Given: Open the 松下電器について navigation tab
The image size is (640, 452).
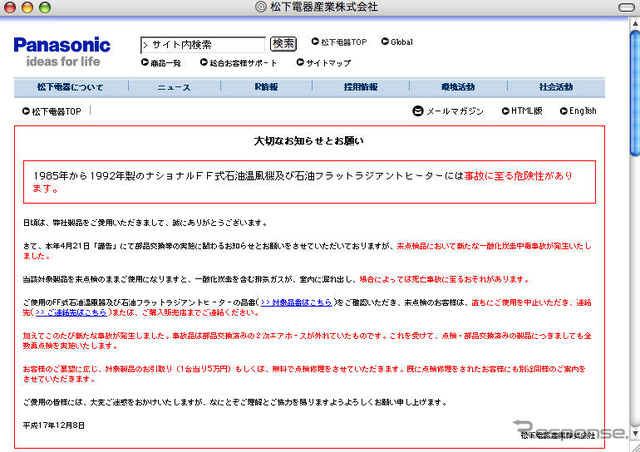Looking at the screenshot, I should click(68, 87).
